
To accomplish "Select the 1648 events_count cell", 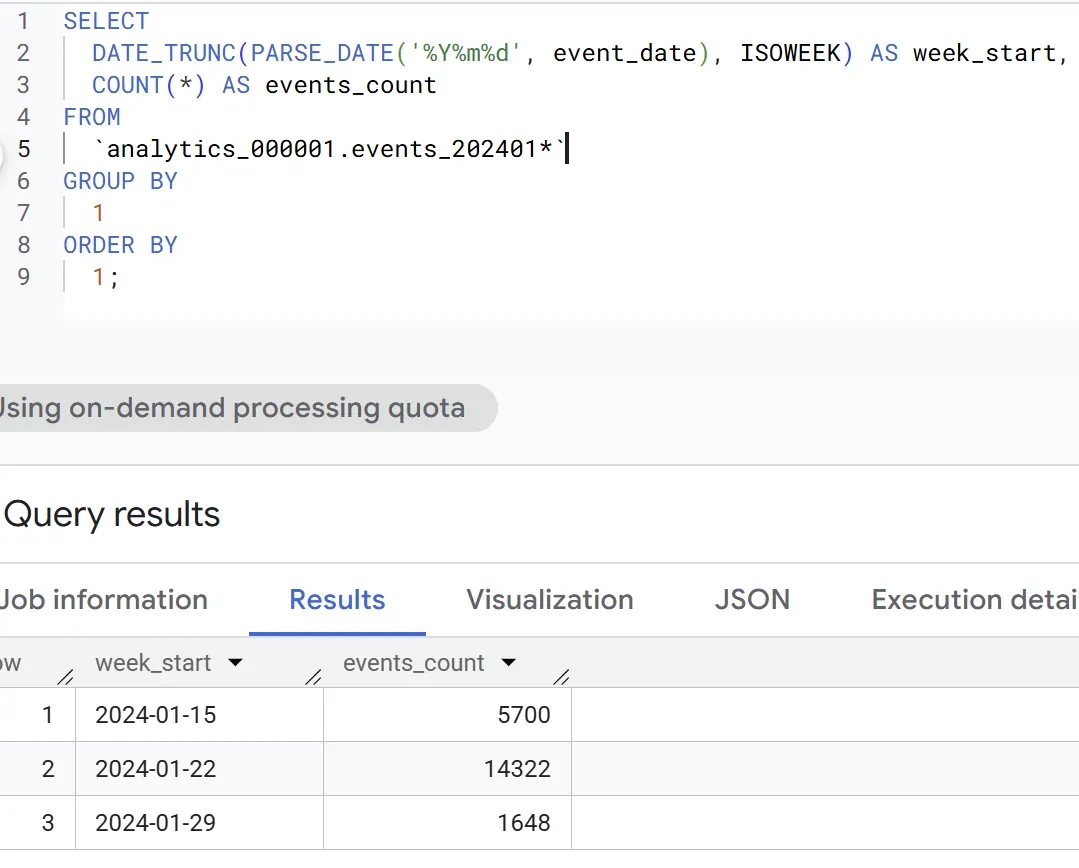I will point(447,823).
